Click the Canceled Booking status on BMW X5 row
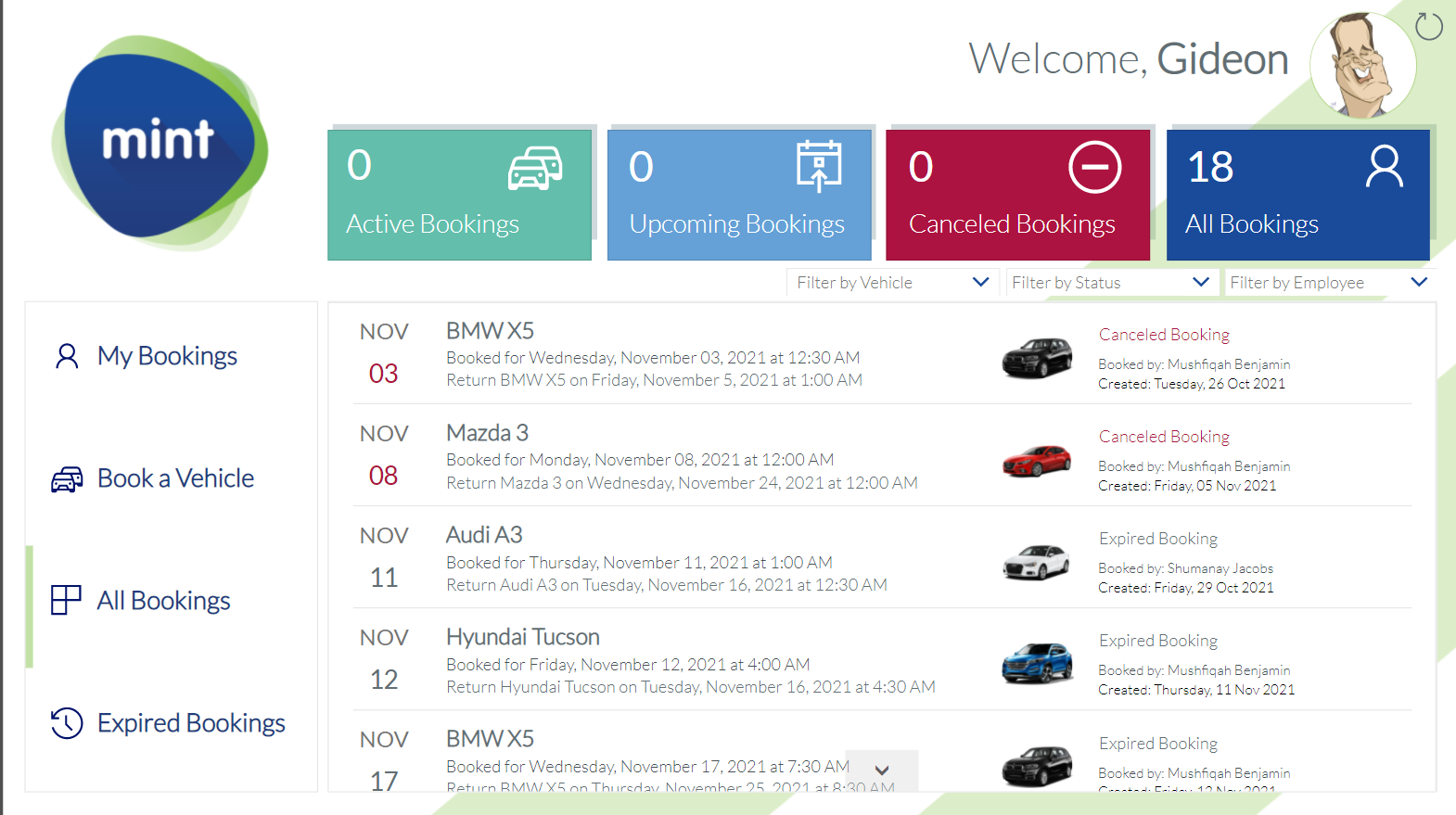The height and width of the screenshot is (815, 1456). tap(1164, 335)
